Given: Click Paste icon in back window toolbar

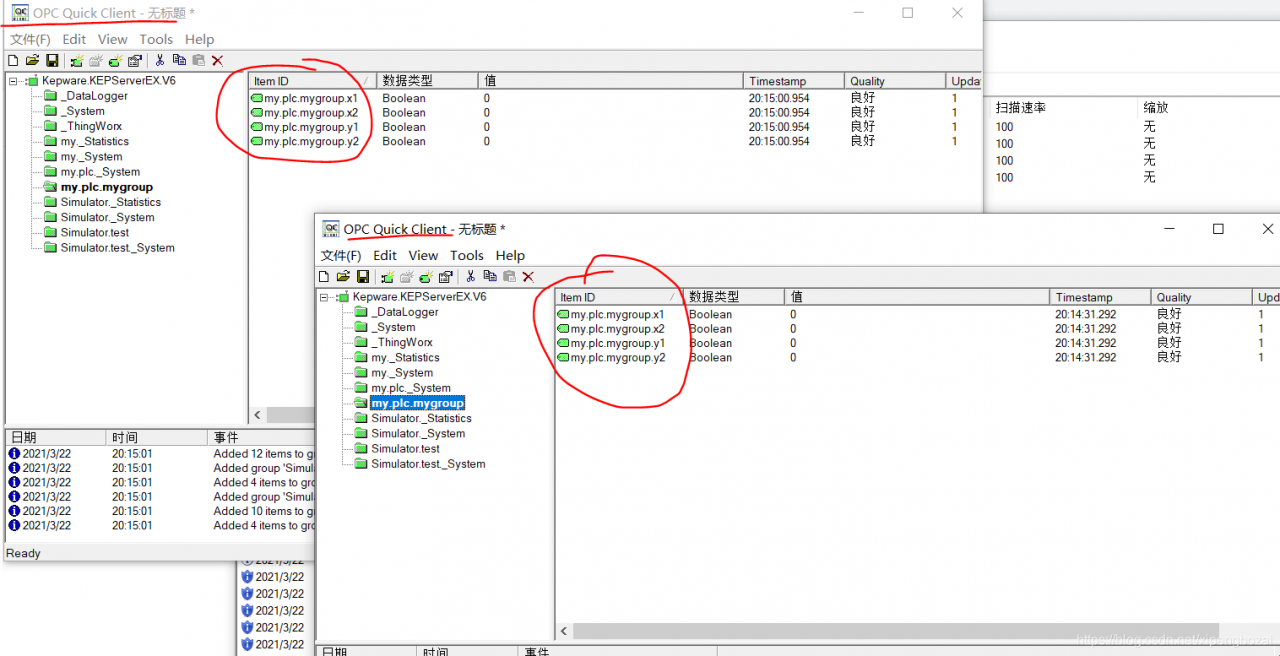Looking at the screenshot, I should coord(198,61).
